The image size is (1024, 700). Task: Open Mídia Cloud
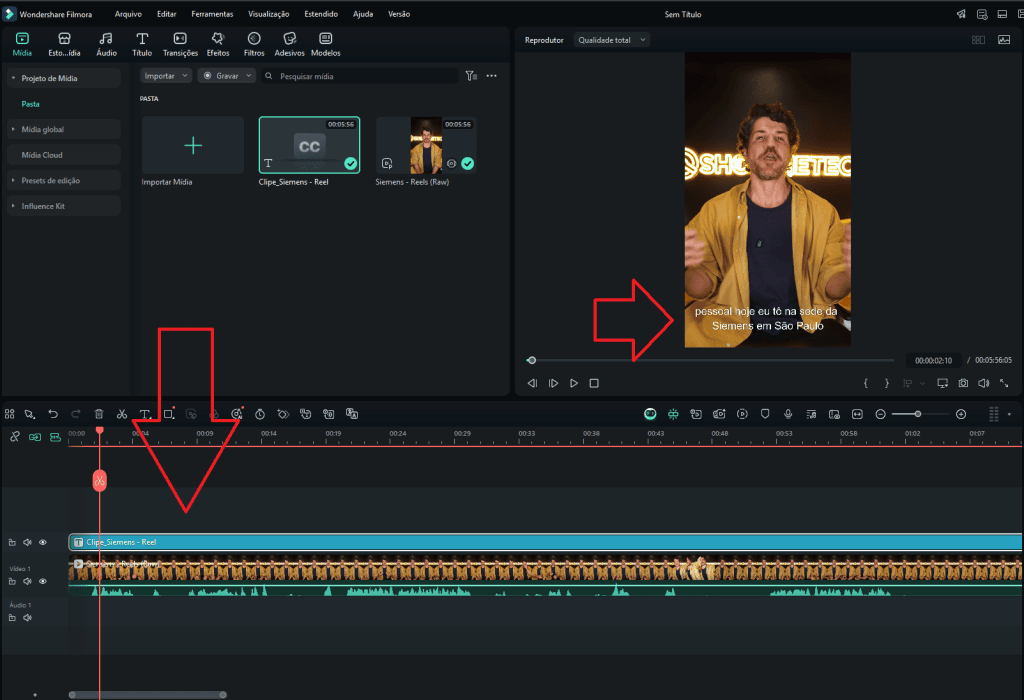(x=63, y=155)
